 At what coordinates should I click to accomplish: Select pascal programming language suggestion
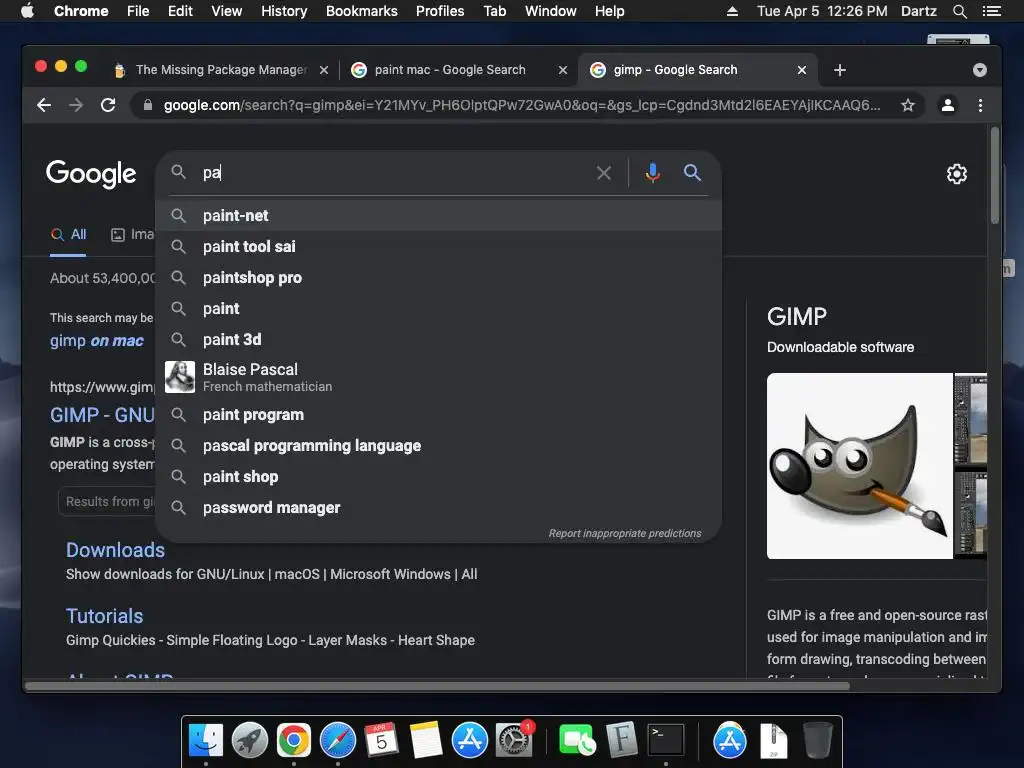tap(439, 445)
